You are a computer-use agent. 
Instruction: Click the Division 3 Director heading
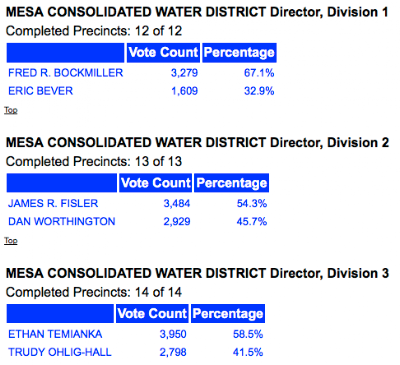pos(197,273)
